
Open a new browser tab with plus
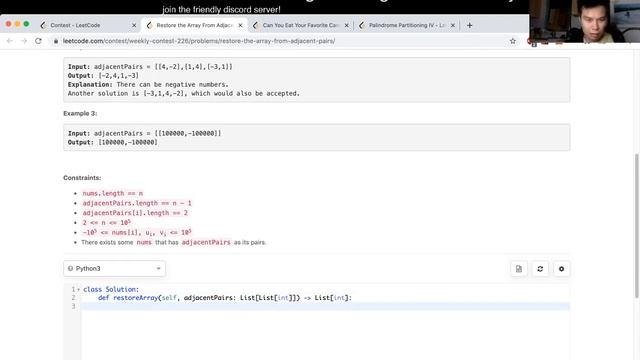tap(469, 25)
